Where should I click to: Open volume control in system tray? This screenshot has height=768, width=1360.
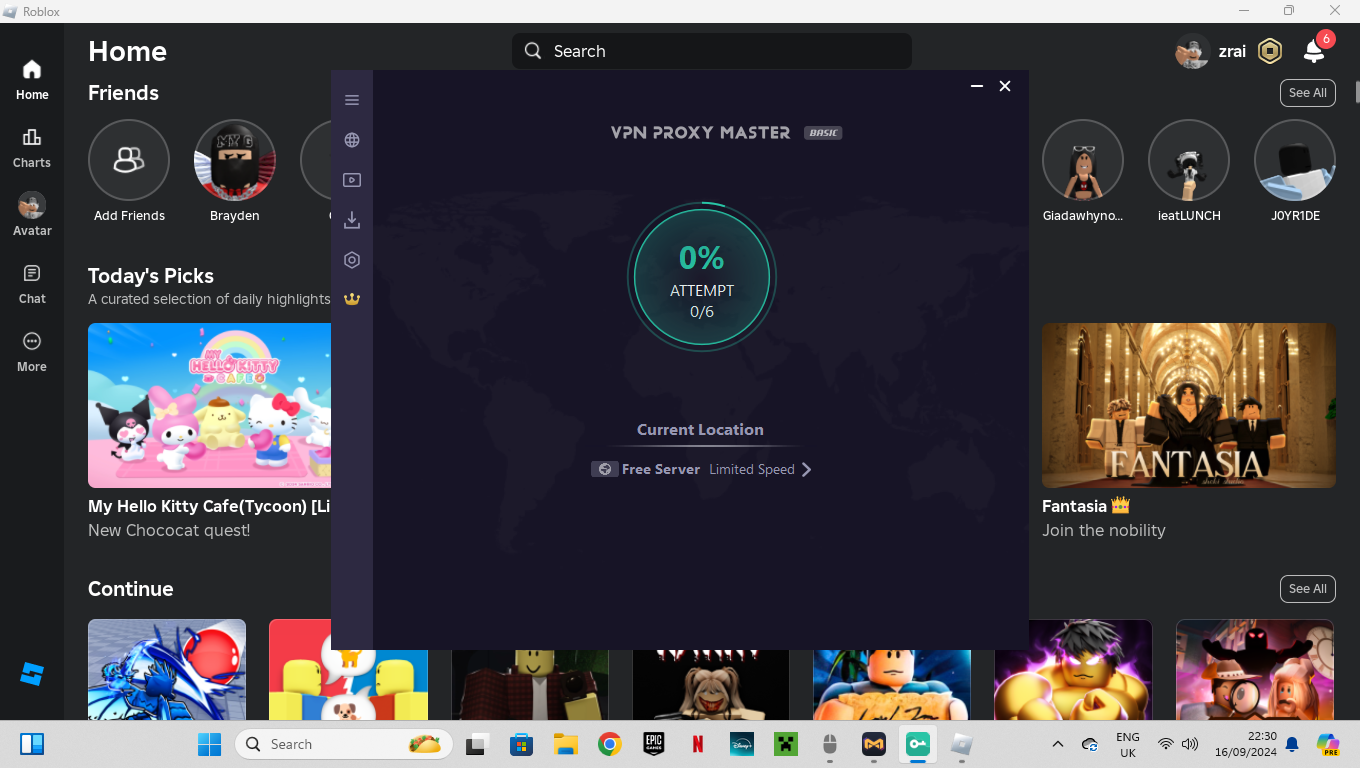(x=1190, y=744)
